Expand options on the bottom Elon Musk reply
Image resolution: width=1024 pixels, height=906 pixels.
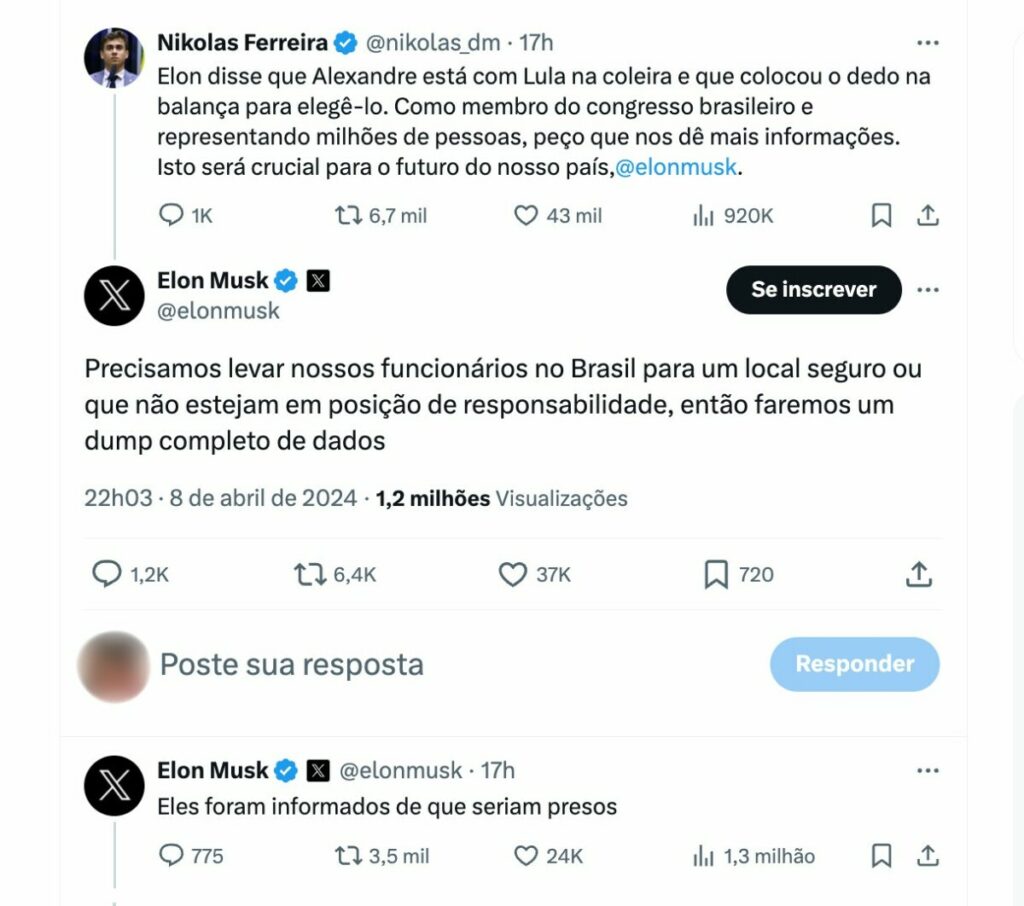[x=928, y=770]
